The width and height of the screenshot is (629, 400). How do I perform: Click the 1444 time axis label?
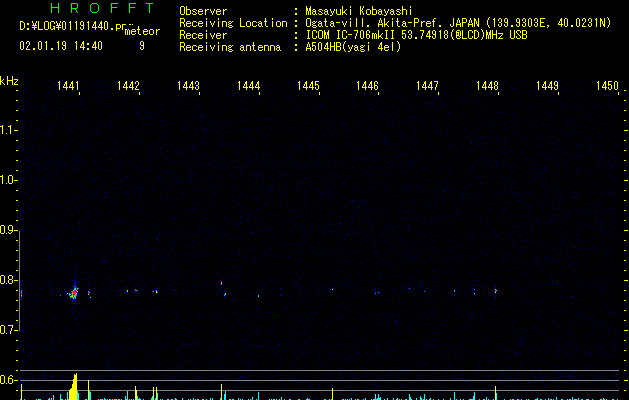point(248,85)
